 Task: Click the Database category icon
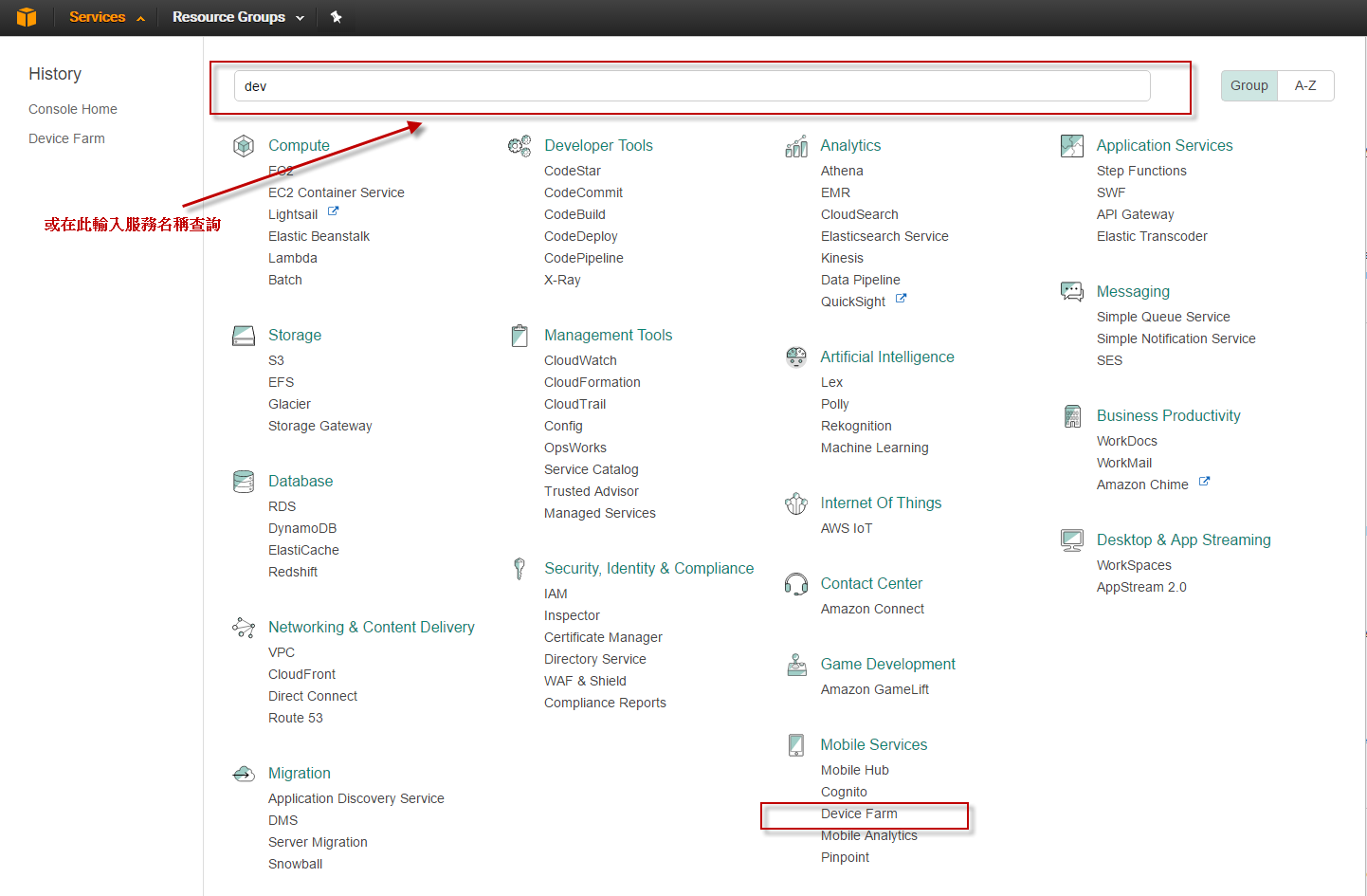pyautogui.click(x=244, y=482)
